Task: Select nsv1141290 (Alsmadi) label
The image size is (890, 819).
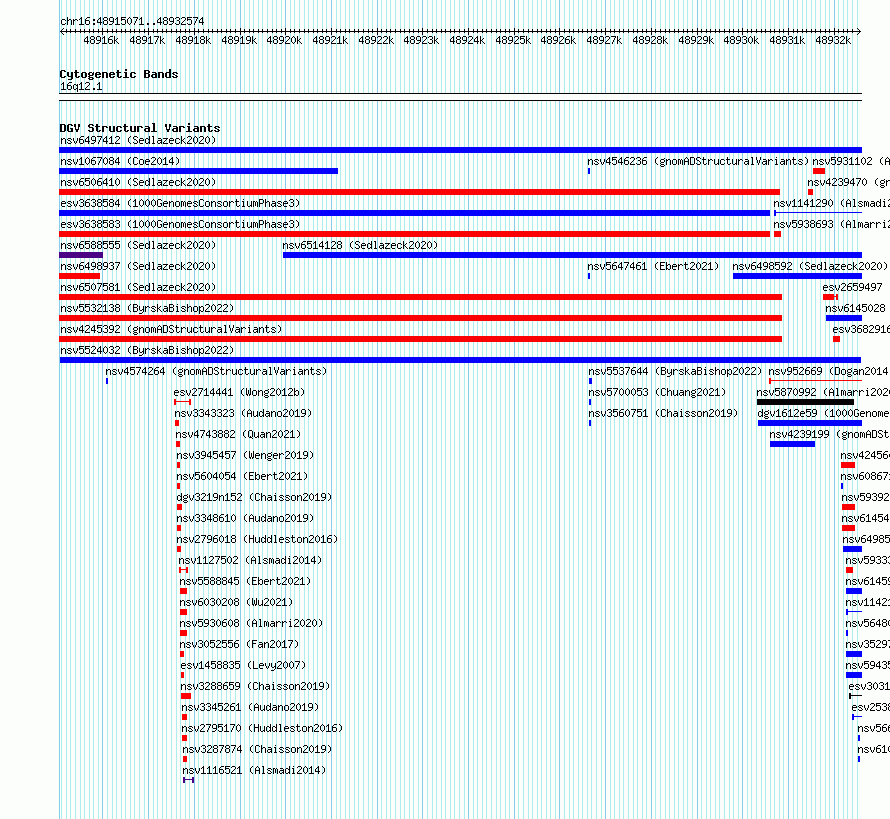Action: (831, 203)
